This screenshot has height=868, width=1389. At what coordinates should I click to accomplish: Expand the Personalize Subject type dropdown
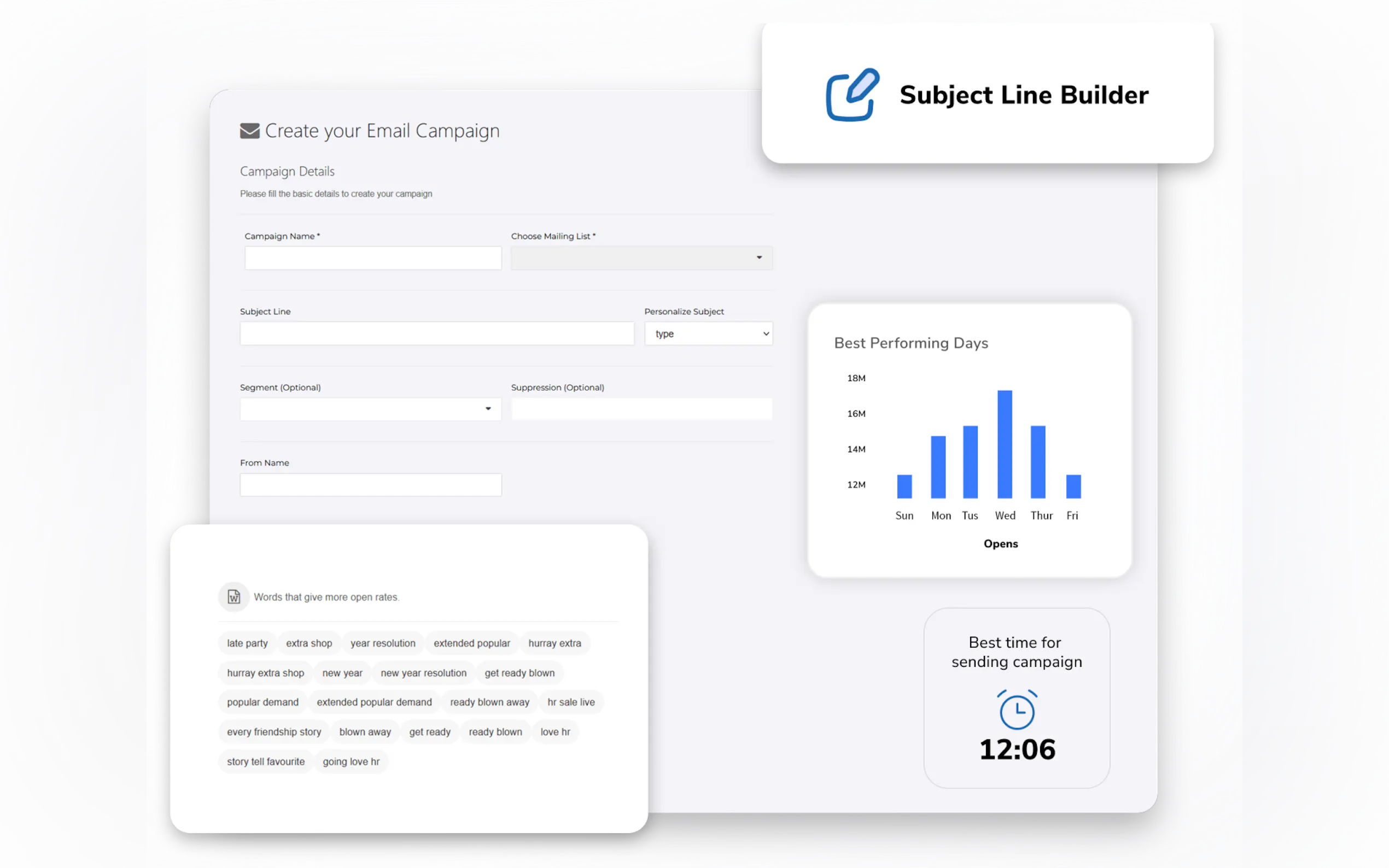click(708, 333)
